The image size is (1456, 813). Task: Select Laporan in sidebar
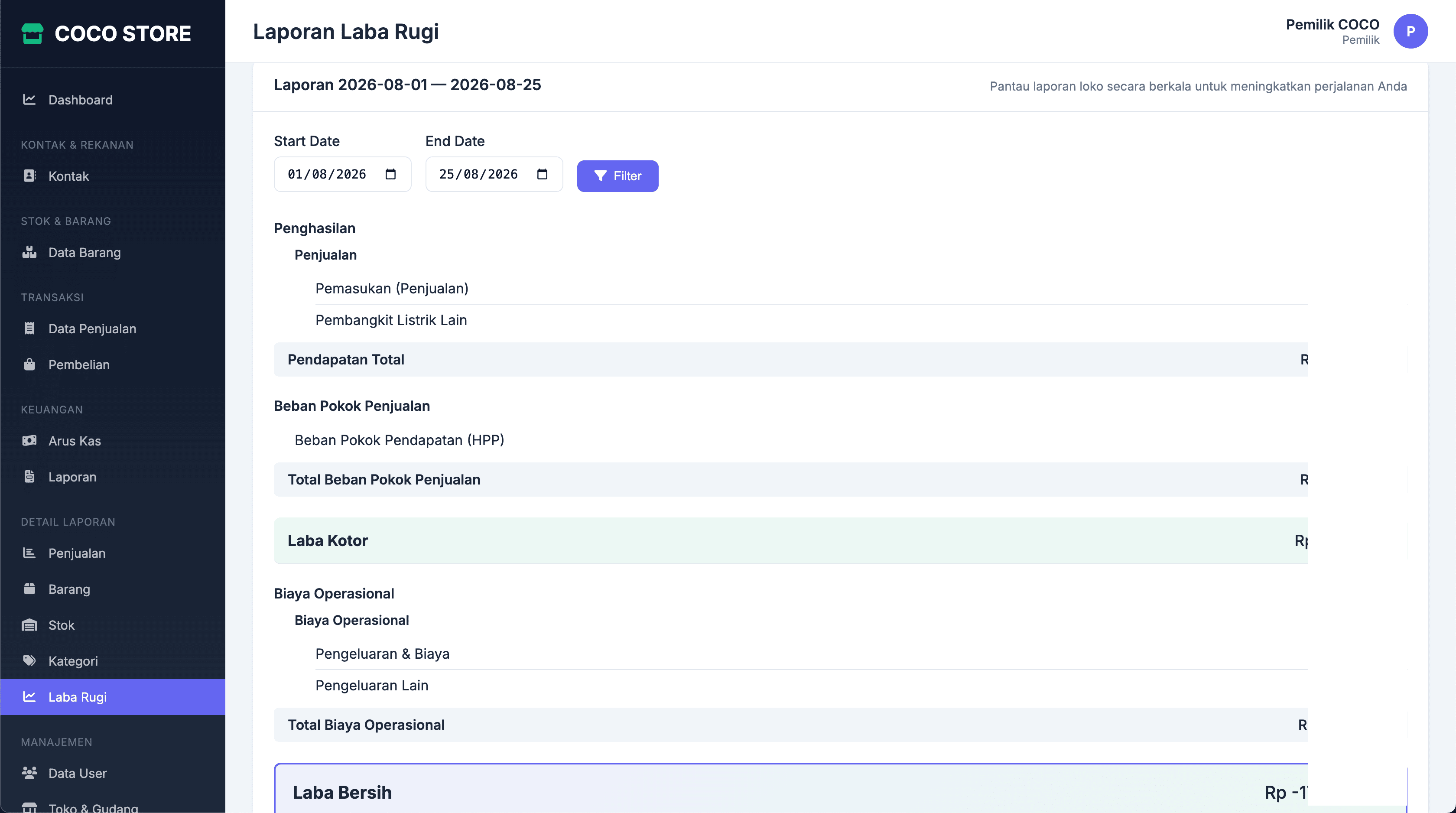click(x=113, y=477)
